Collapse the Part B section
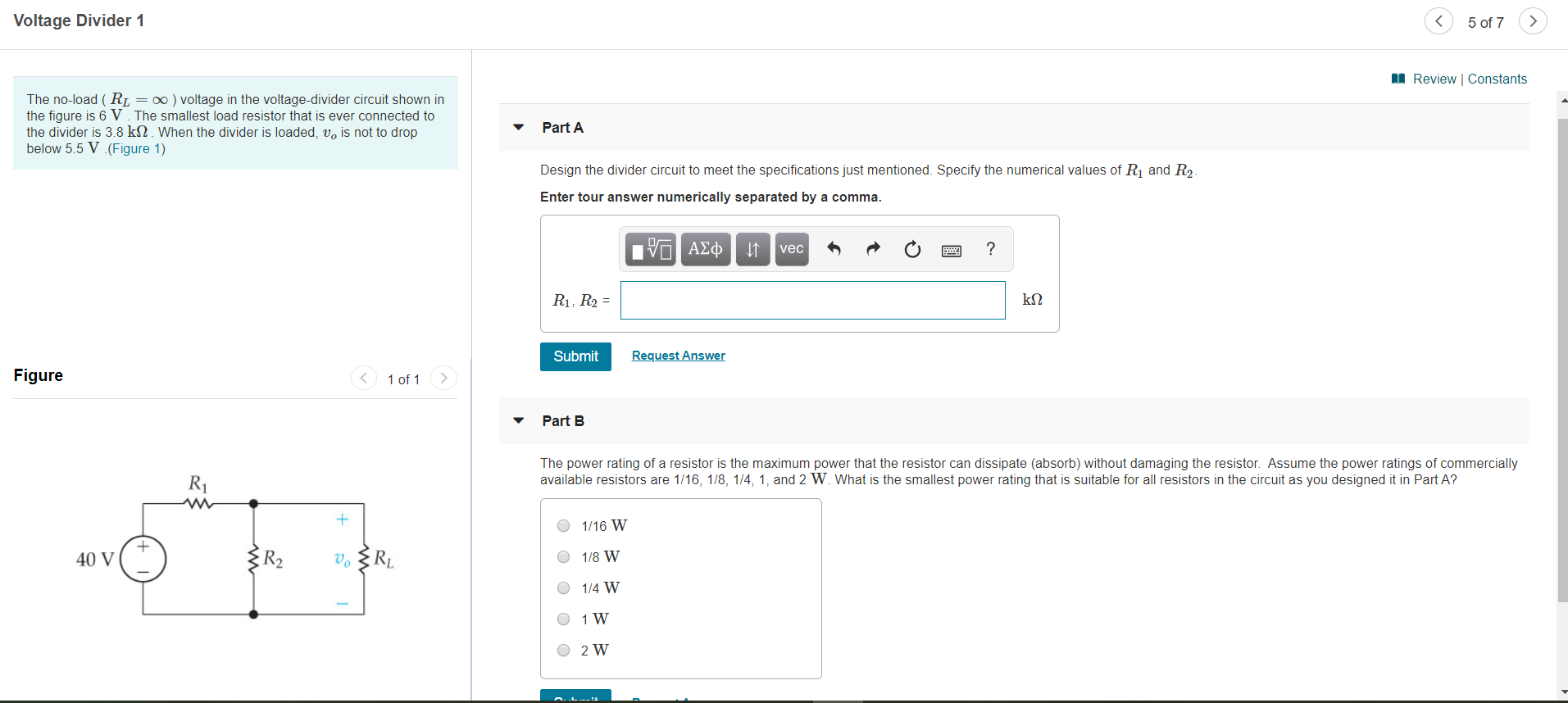Screen dimensions: 1568x703 click(x=518, y=420)
